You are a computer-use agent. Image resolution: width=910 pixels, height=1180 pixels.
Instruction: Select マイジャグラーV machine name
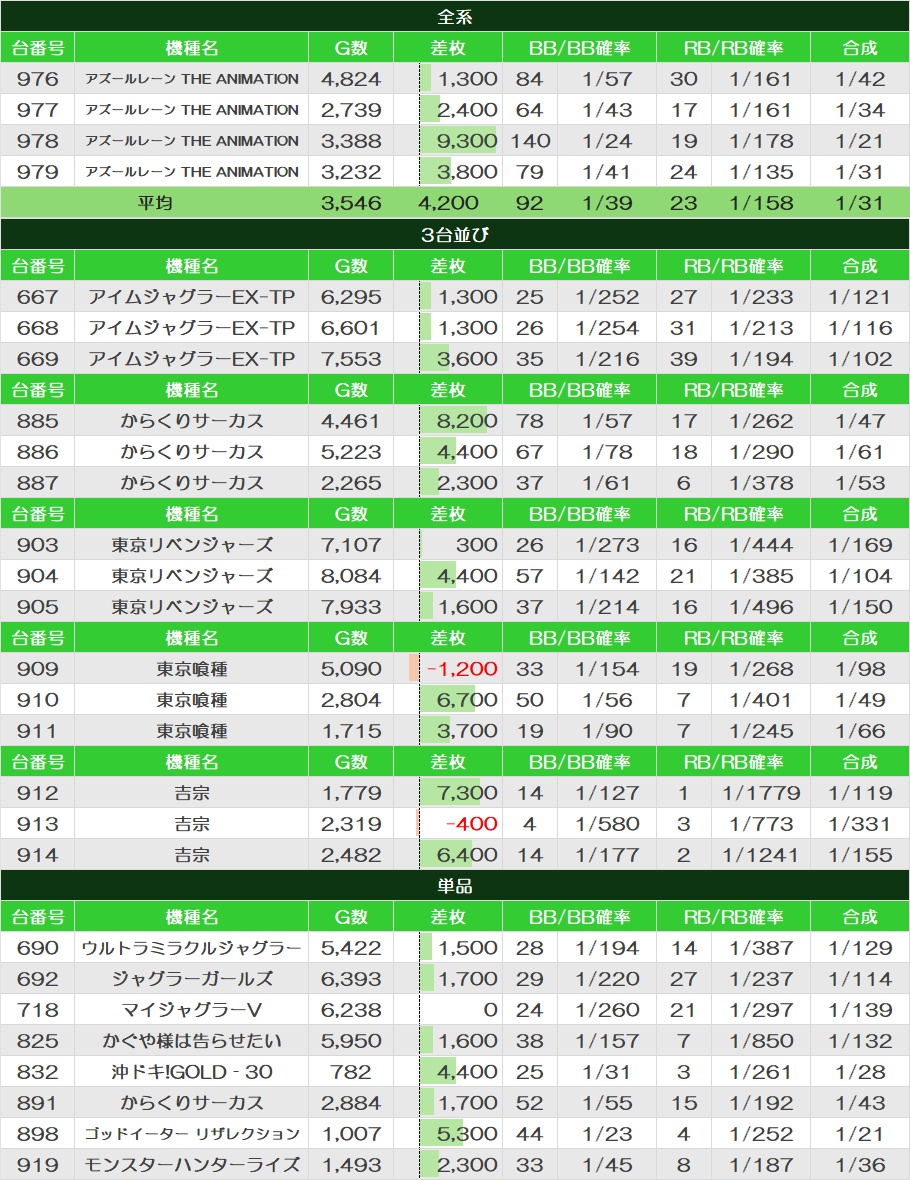click(191, 1010)
